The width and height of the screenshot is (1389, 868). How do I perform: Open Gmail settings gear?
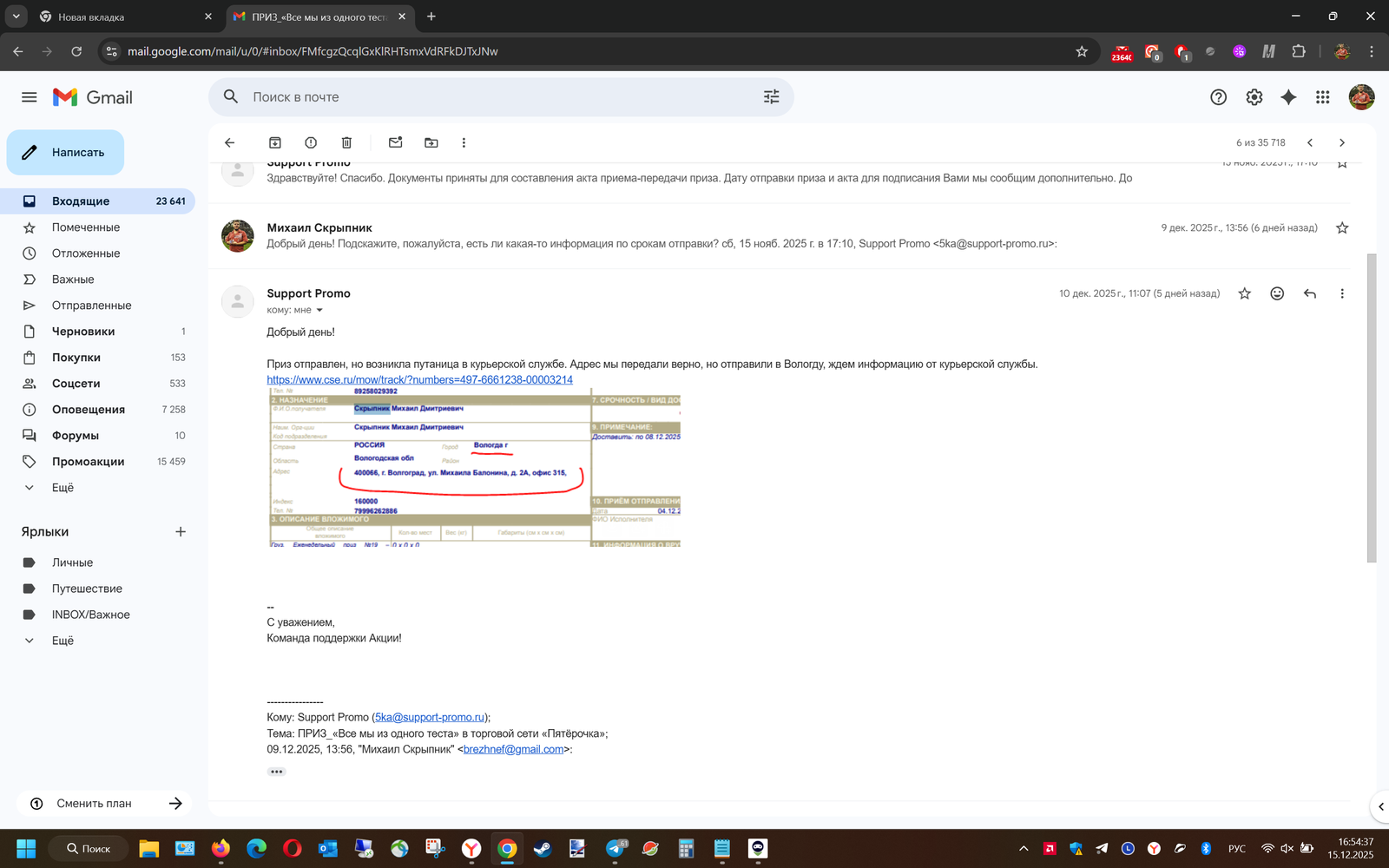click(1254, 97)
